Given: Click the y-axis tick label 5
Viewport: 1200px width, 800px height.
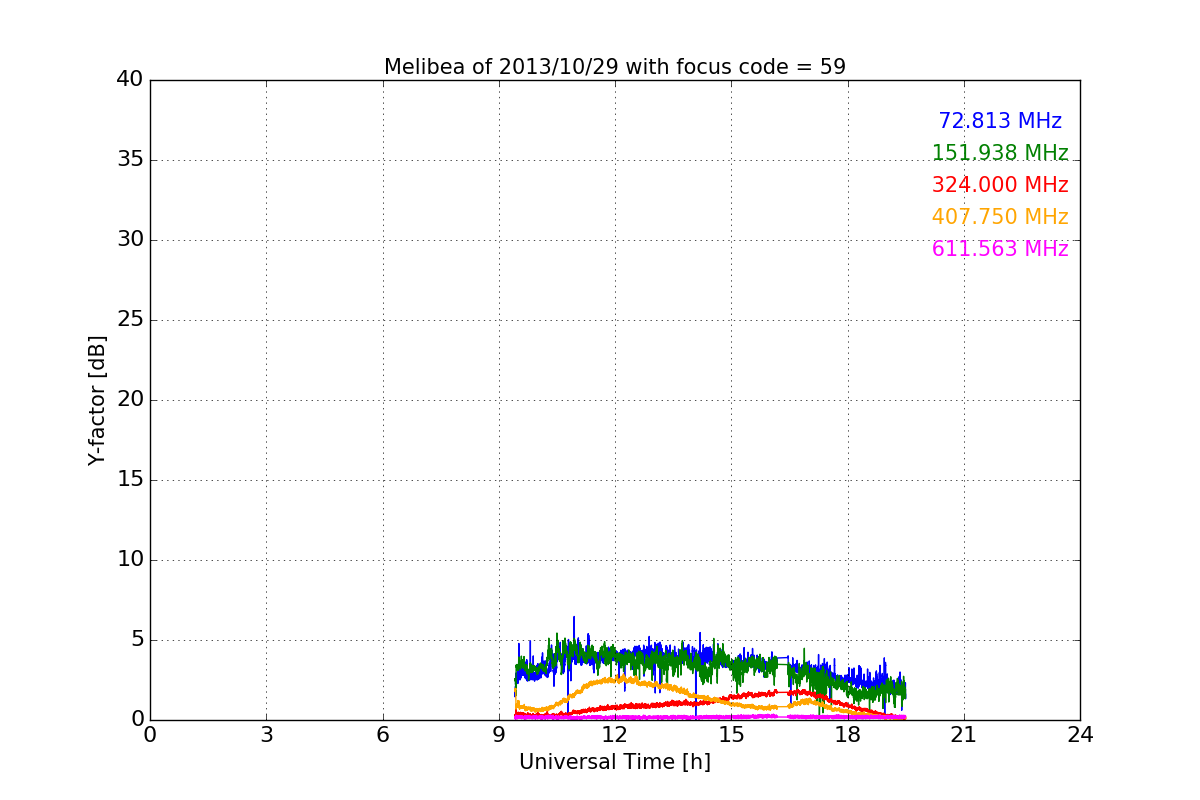Looking at the screenshot, I should 137,640.
